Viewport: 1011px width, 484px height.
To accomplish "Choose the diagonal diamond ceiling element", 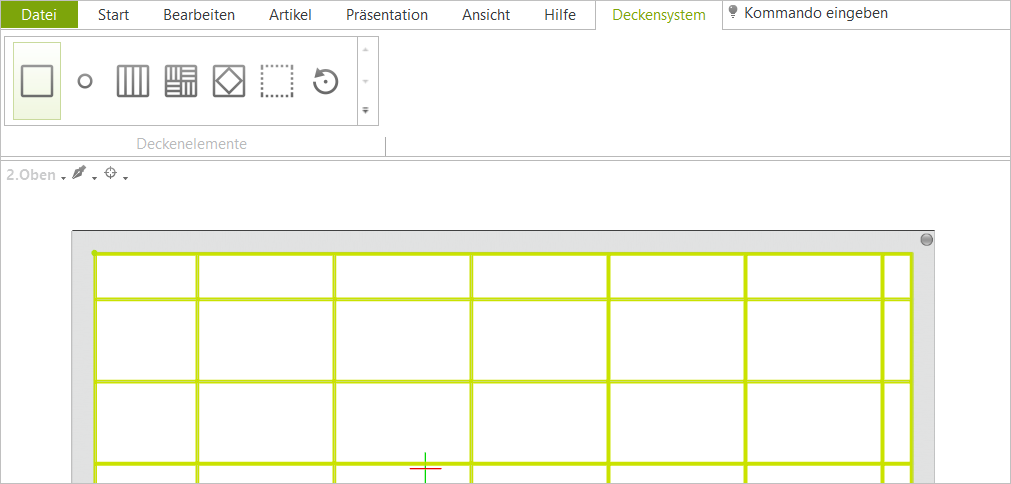I will pyautogui.click(x=229, y=81).
